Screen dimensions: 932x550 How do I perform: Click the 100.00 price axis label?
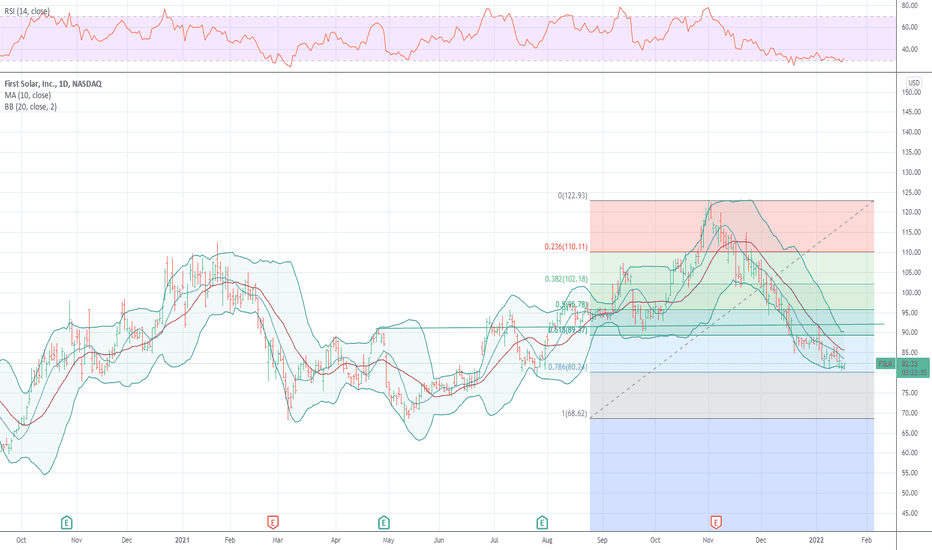tap(911, 293)
